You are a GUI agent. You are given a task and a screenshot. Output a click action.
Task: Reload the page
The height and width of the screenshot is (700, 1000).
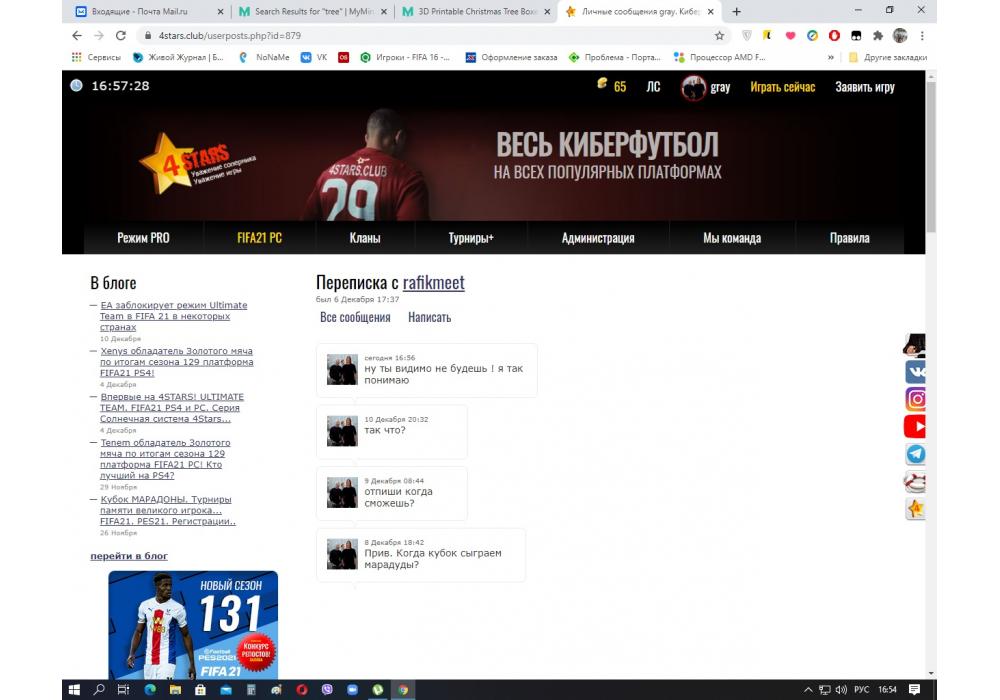[x=121, y=35]
